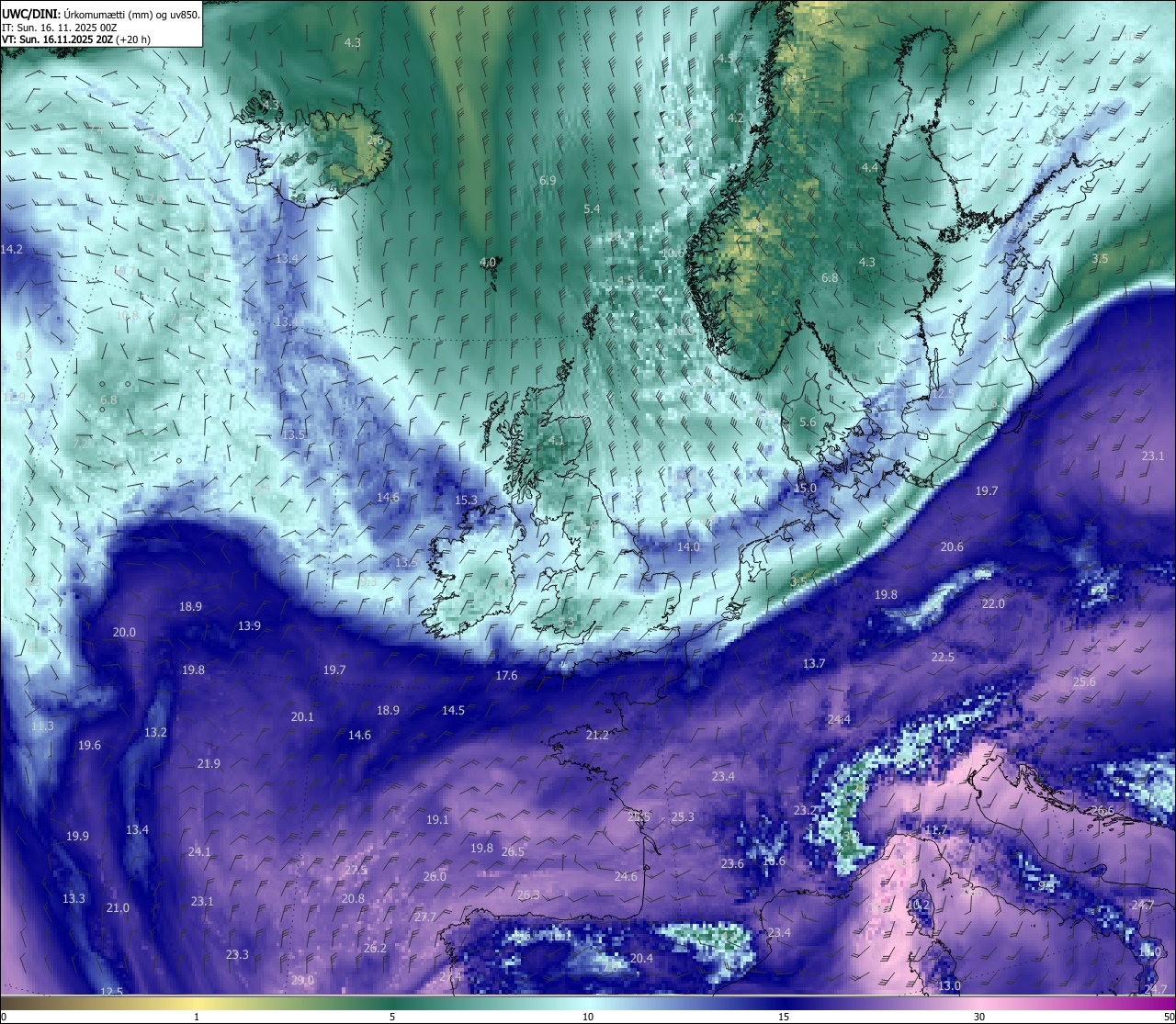Click the colorbar tick label 30
The width and height of the screenshot is (1176, 1024).
click(x=979, y=1017)
